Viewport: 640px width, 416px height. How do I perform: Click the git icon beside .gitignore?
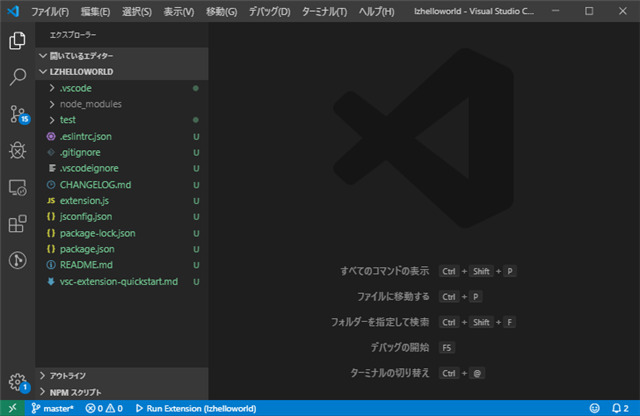point(51,152)
